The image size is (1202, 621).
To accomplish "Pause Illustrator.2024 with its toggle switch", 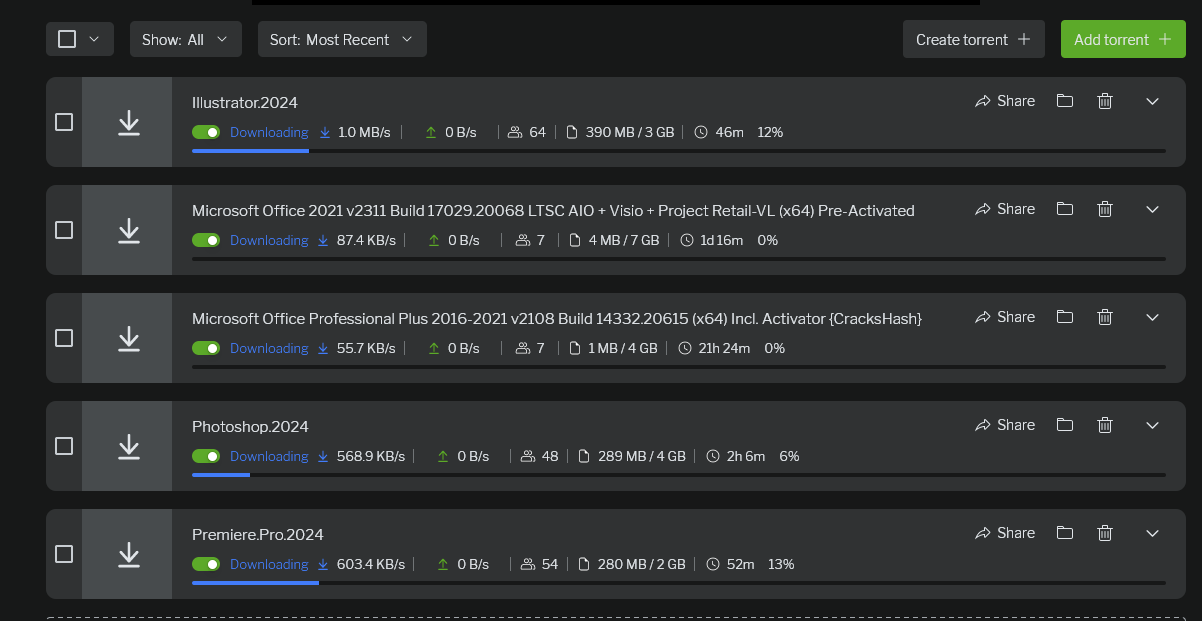I will tap(206, 132).
